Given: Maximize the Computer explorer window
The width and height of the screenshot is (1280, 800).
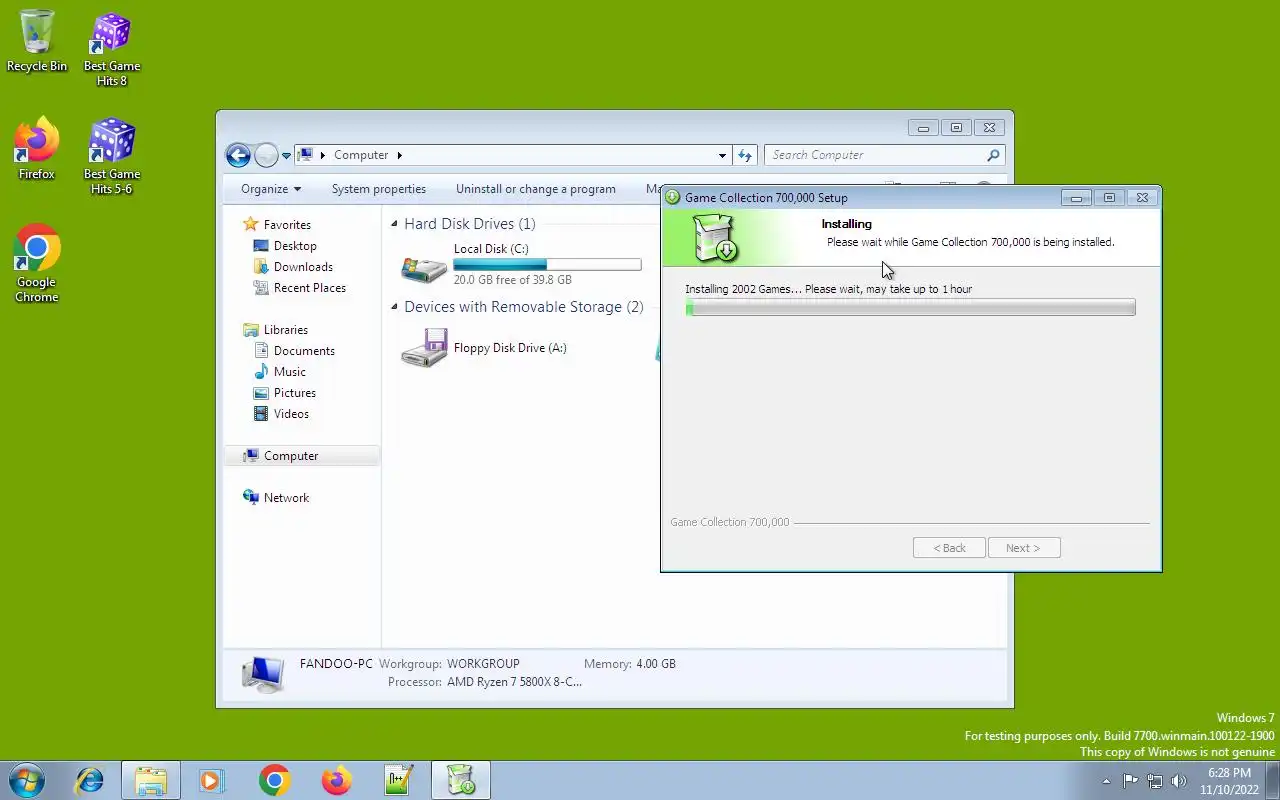Looking at the screenshot, I should [x=956, y=128].
